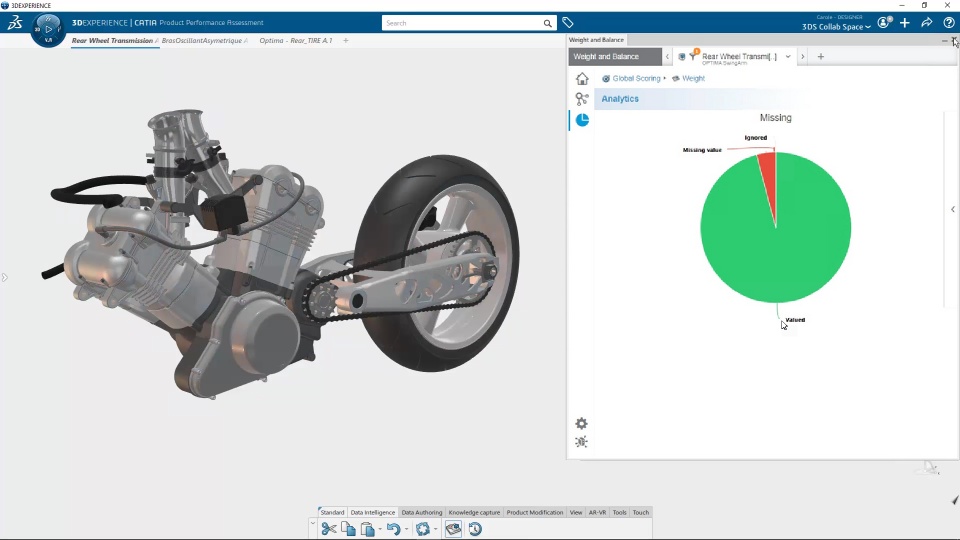Image resolution: width=960 pixels, height=540 pixels.
Task: Open the Undo history dropdown arrow
Action: (x=407, y=529)
